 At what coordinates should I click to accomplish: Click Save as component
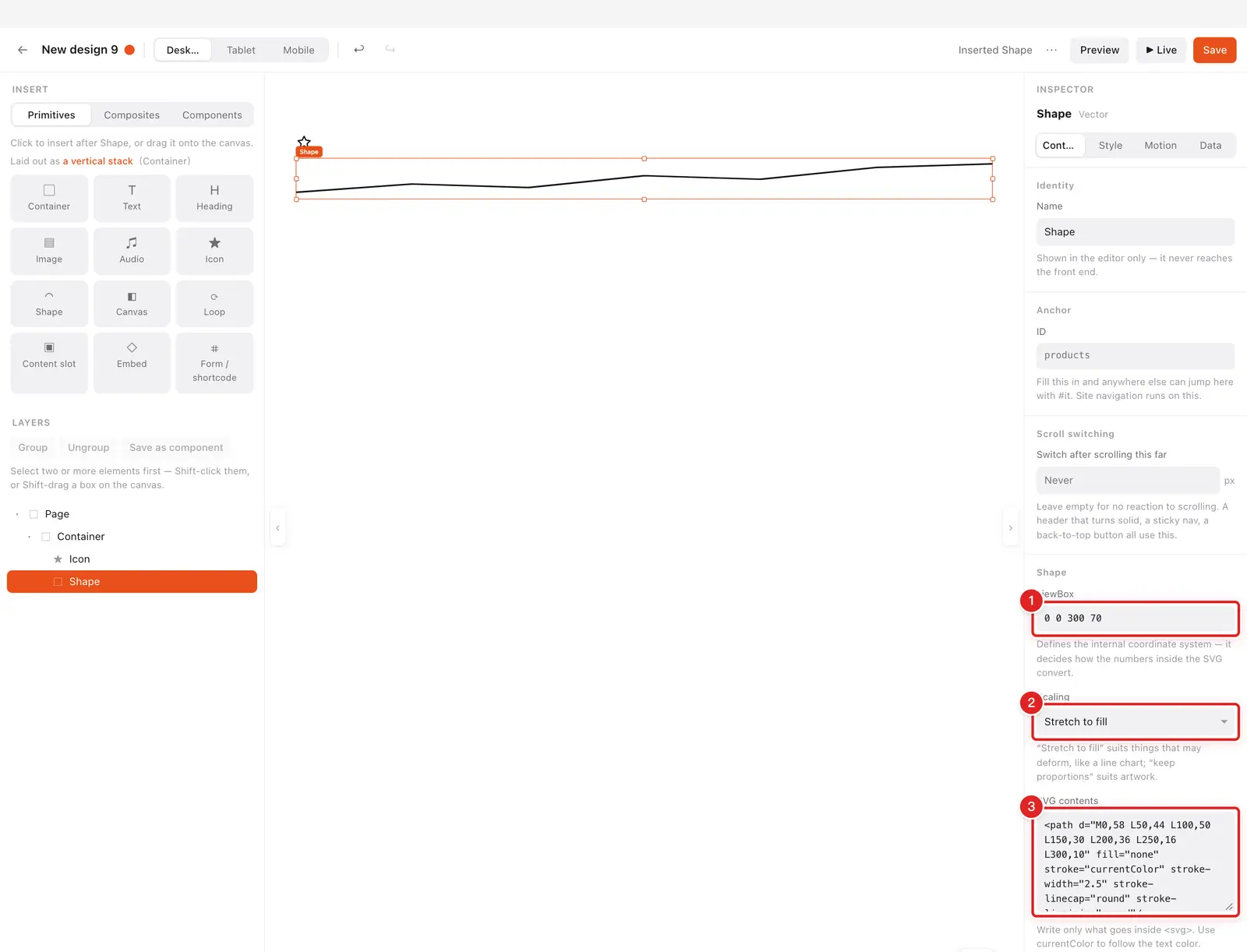click(176, 448)
